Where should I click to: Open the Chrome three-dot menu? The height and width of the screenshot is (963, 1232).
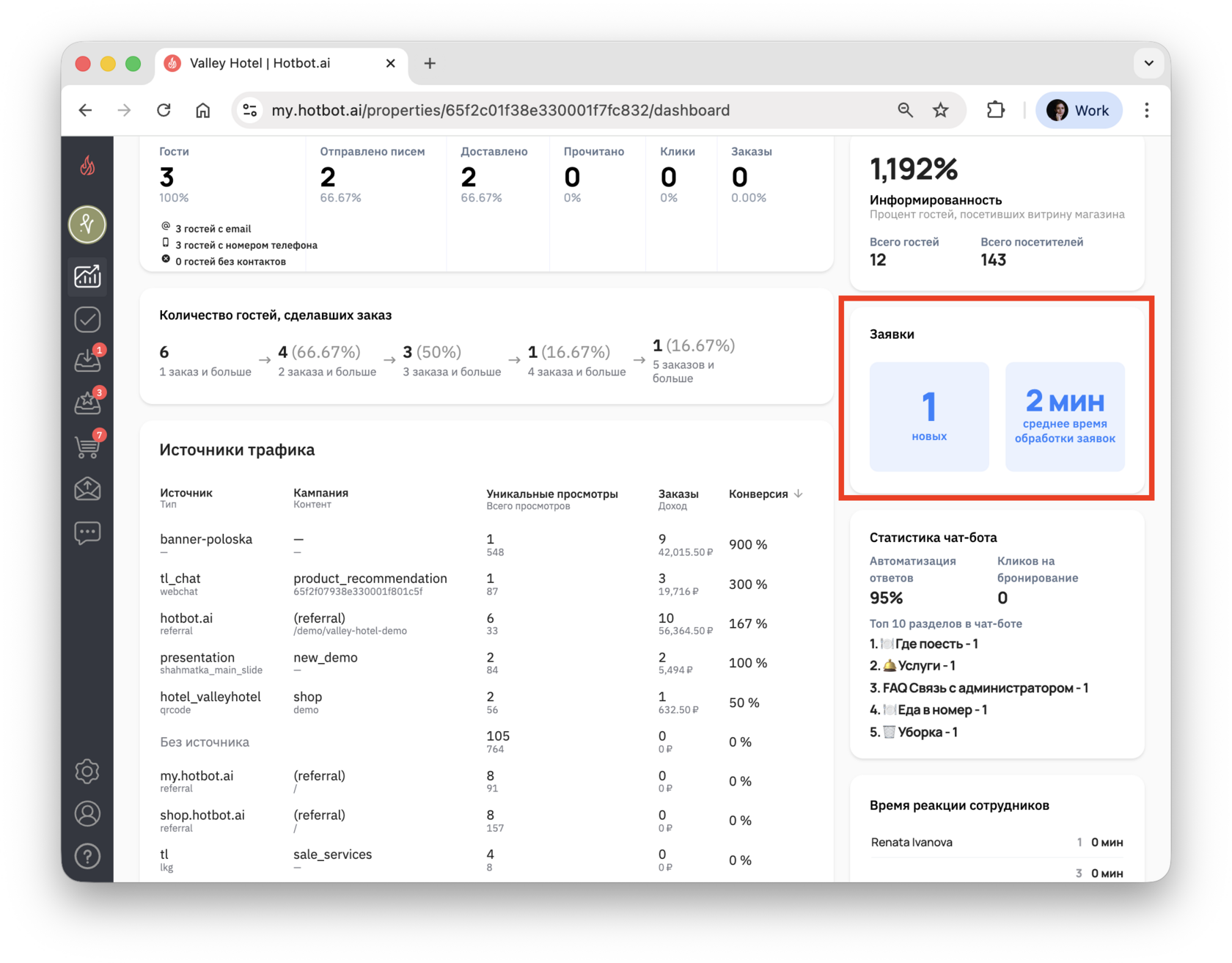point(1147,110)
